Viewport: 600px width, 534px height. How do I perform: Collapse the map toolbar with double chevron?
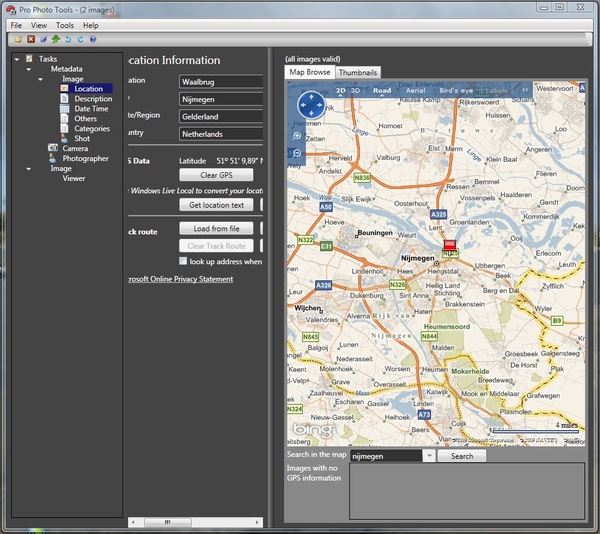coord(525,90)
